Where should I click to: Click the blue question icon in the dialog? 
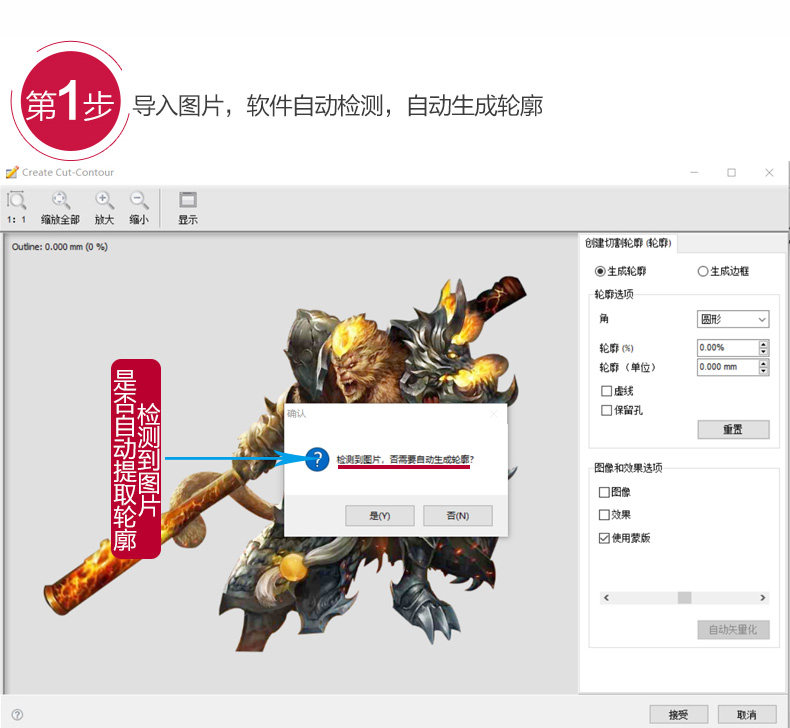(317, 459)
